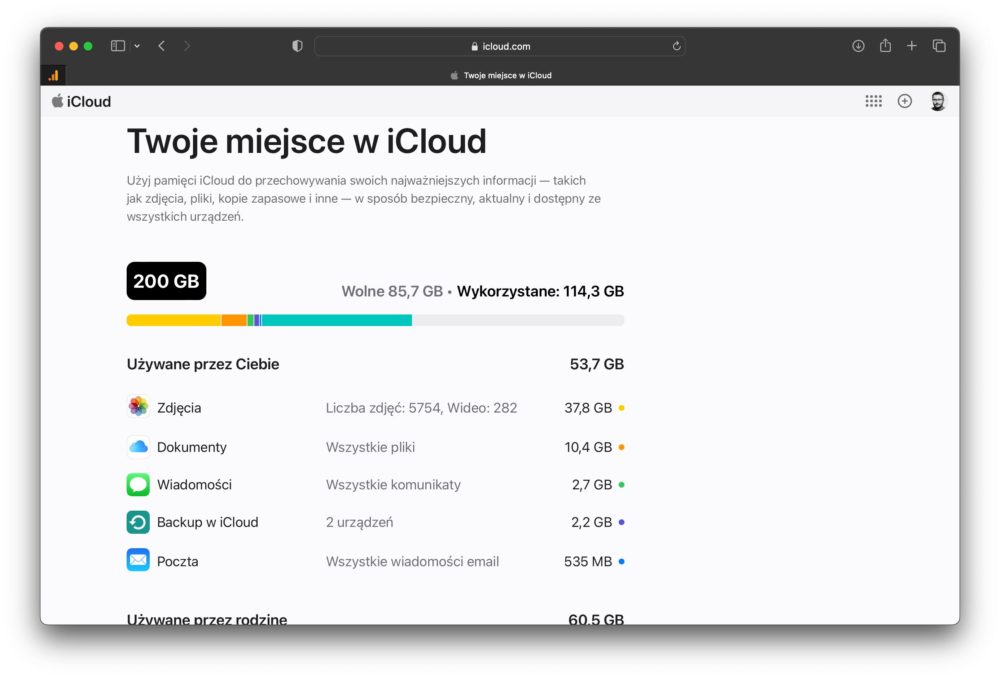
Task: Select the Wiadomości row label
Action: coord(195,485)
